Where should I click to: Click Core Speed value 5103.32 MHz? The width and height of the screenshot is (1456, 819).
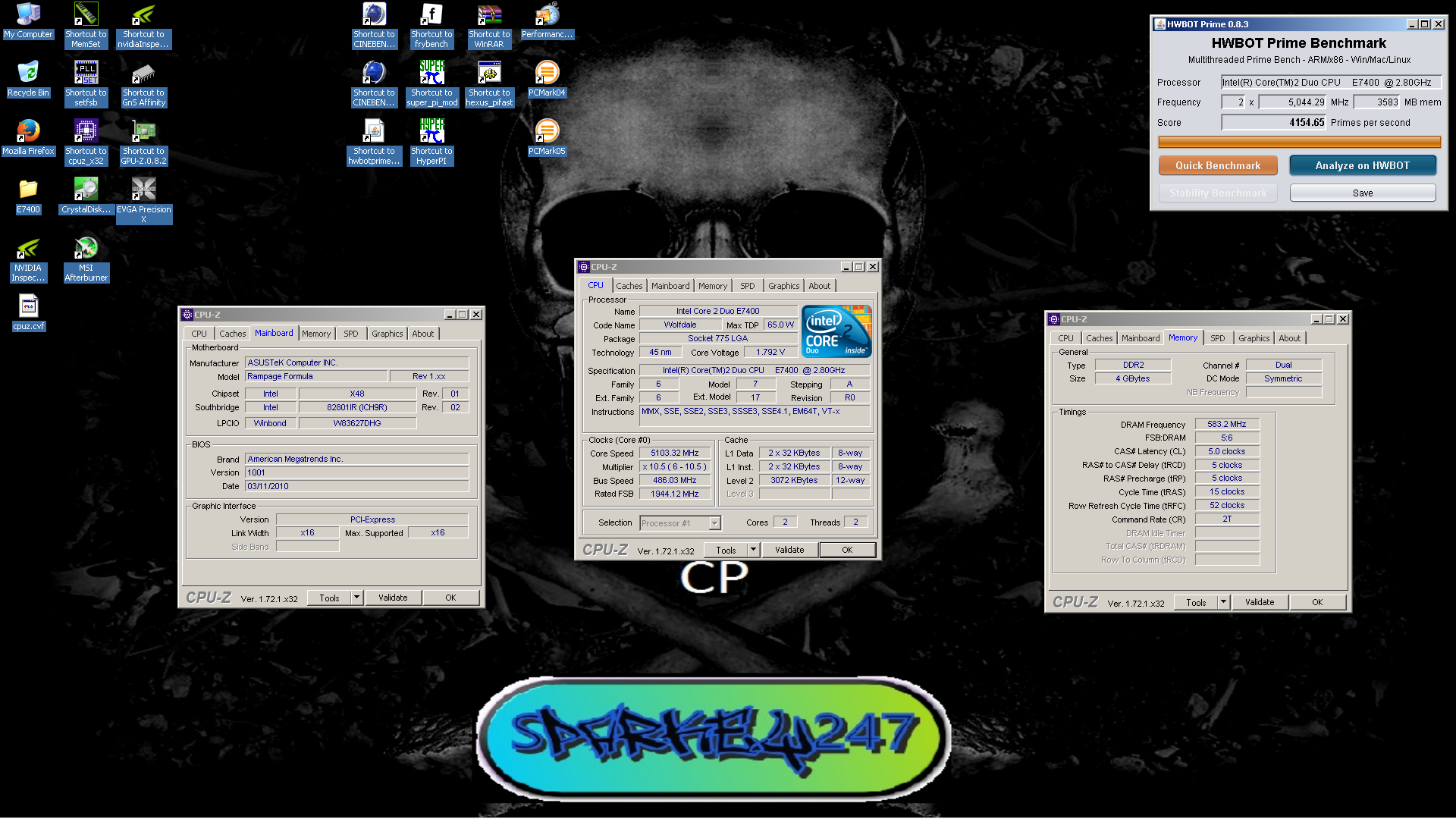click(x=674, y=453)
